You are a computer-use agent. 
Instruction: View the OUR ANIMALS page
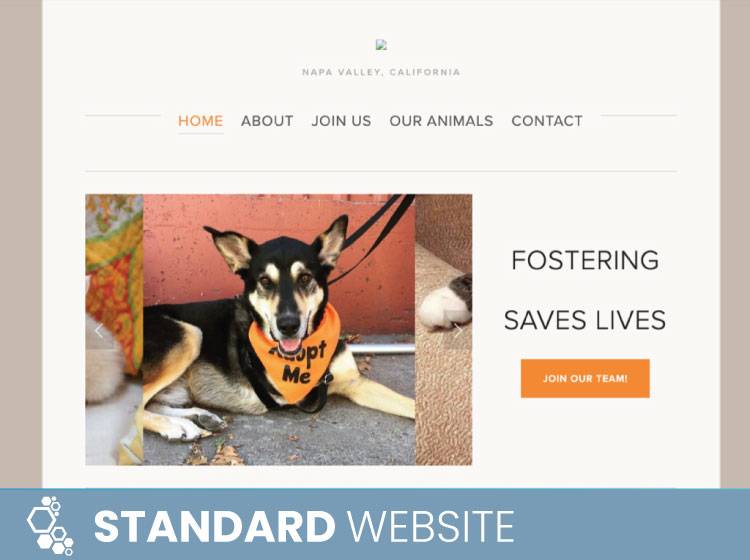pyautogui.click(x=441, y=121)
